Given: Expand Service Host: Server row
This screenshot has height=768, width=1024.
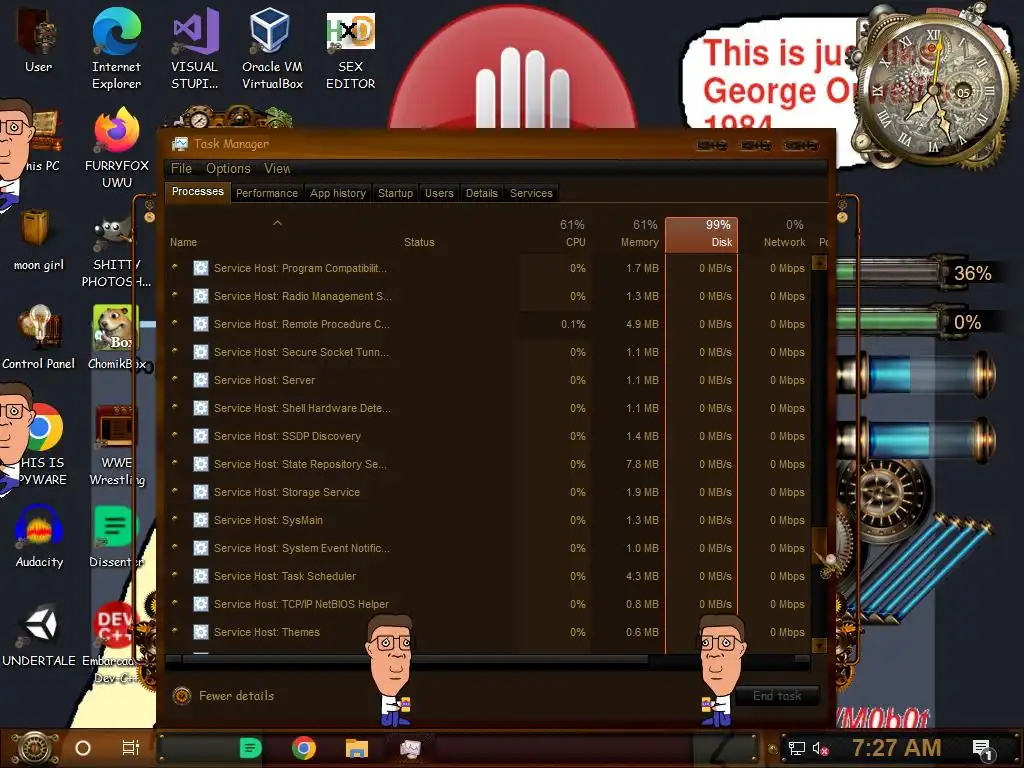Looking at the screenshot, I should (175, 379).
